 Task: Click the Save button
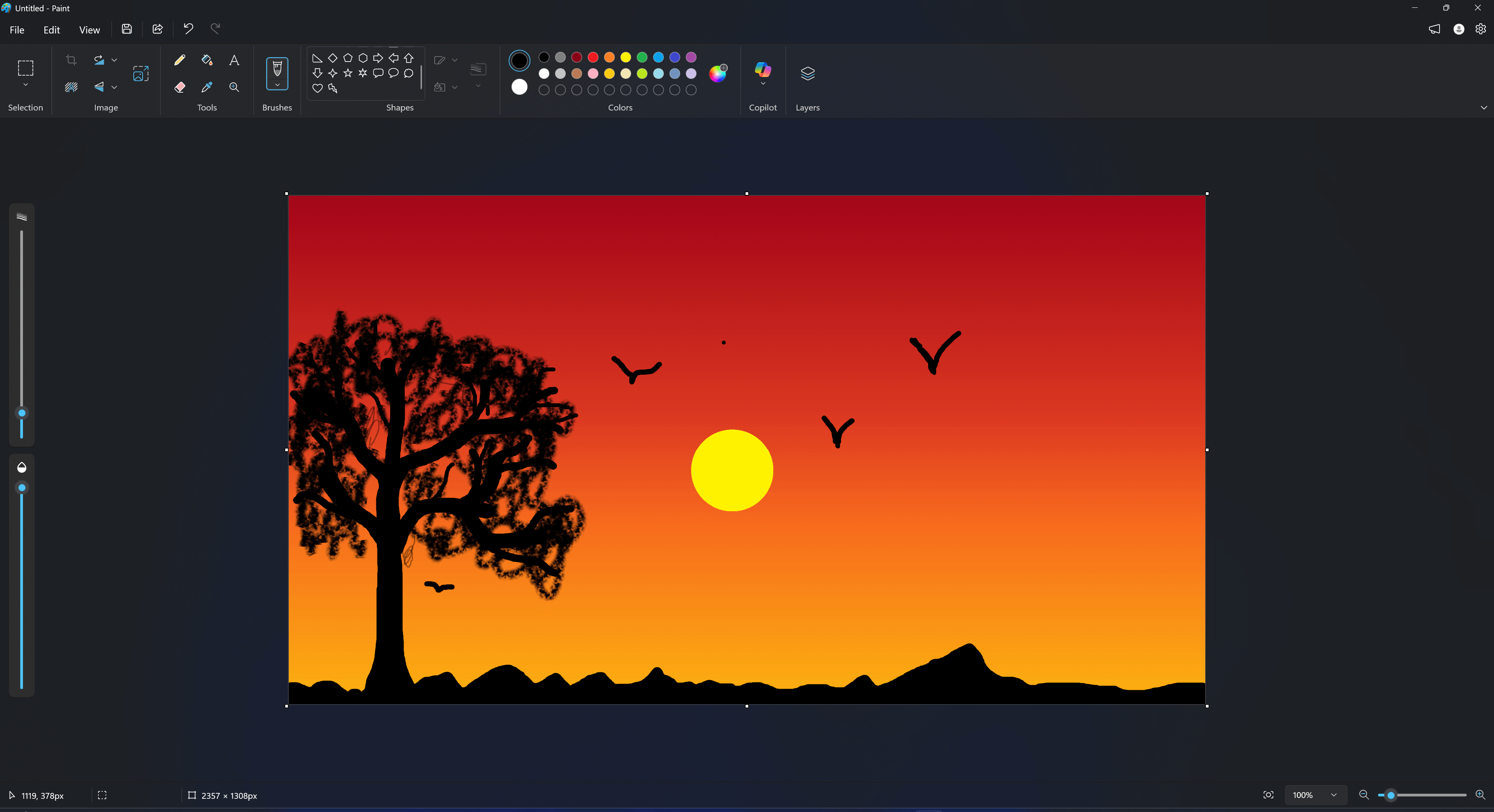click(x=126, y=28)
